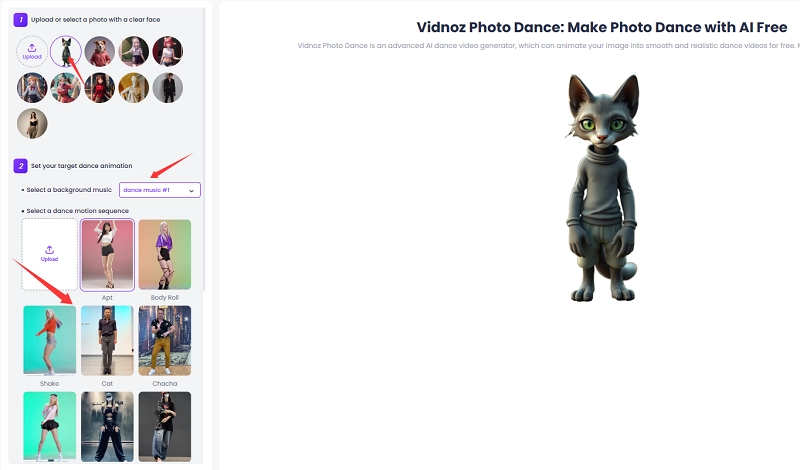
Task: Choose the Shake dance motion thumbnail
Action: pyautogui.click(x=49, y=340)
